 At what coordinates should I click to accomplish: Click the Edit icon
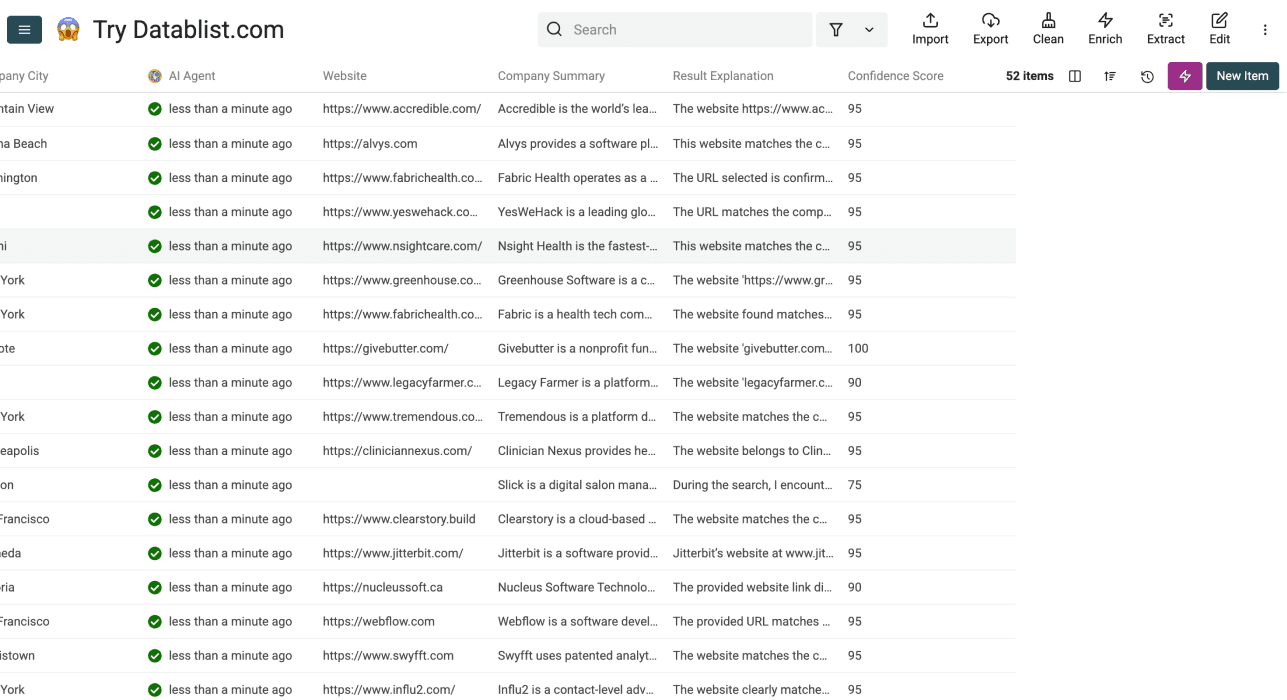pos(1219,28)
